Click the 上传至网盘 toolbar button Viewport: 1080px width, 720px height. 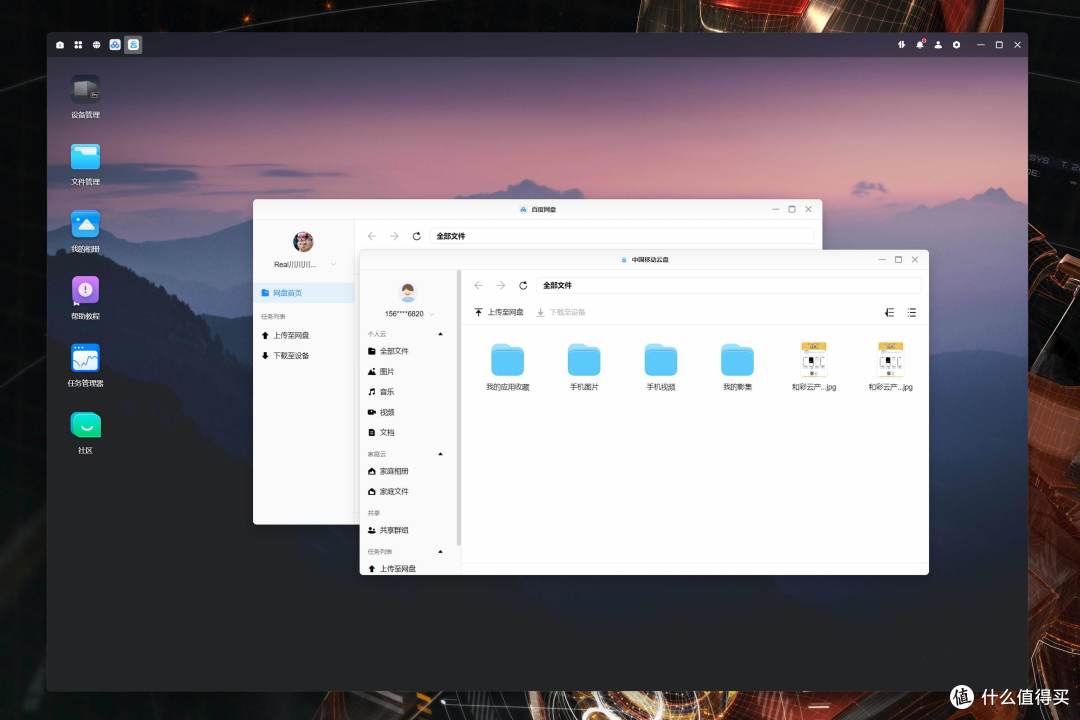(x=499, y=312)
